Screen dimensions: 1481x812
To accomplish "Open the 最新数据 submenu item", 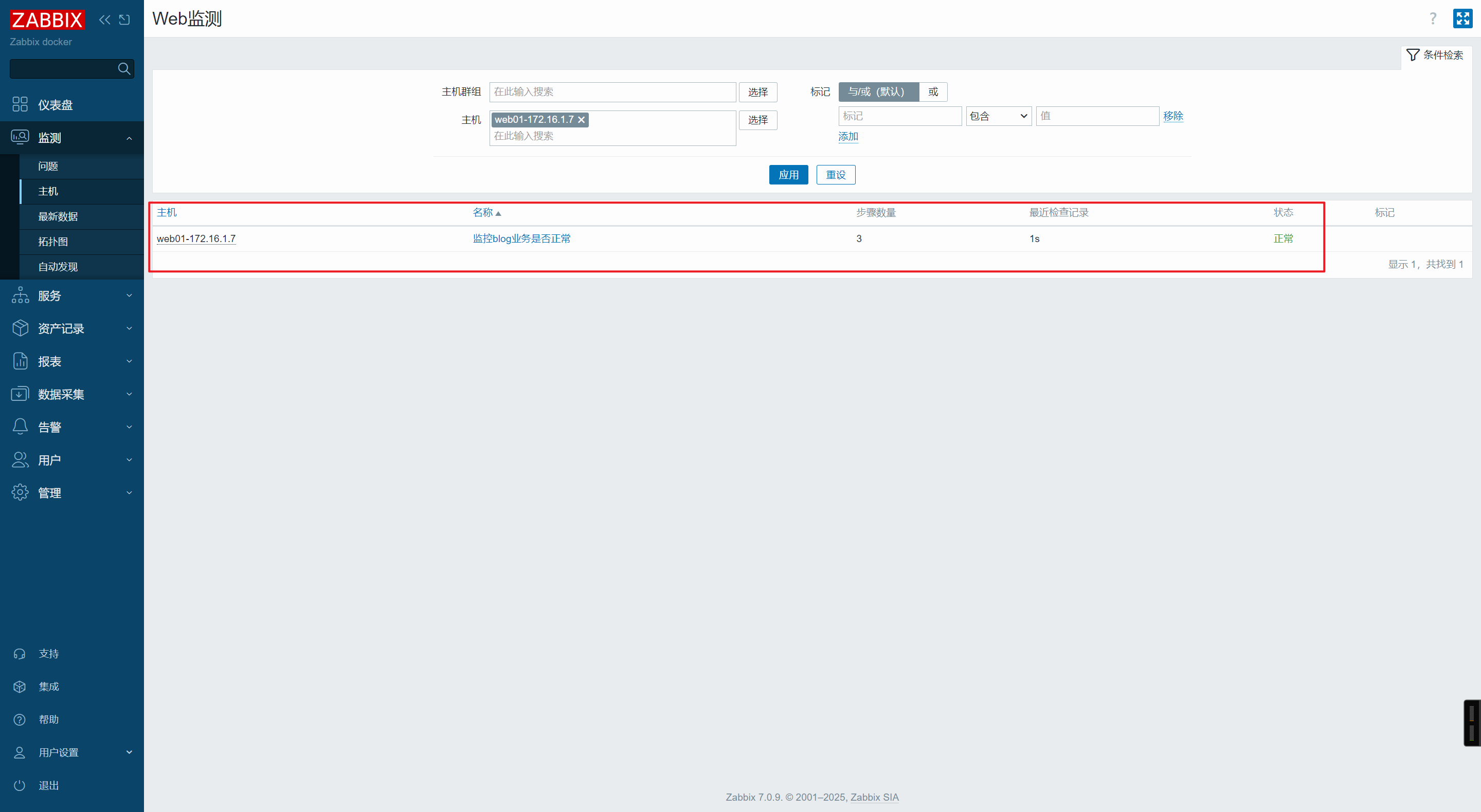I will [x=82, y=217].
